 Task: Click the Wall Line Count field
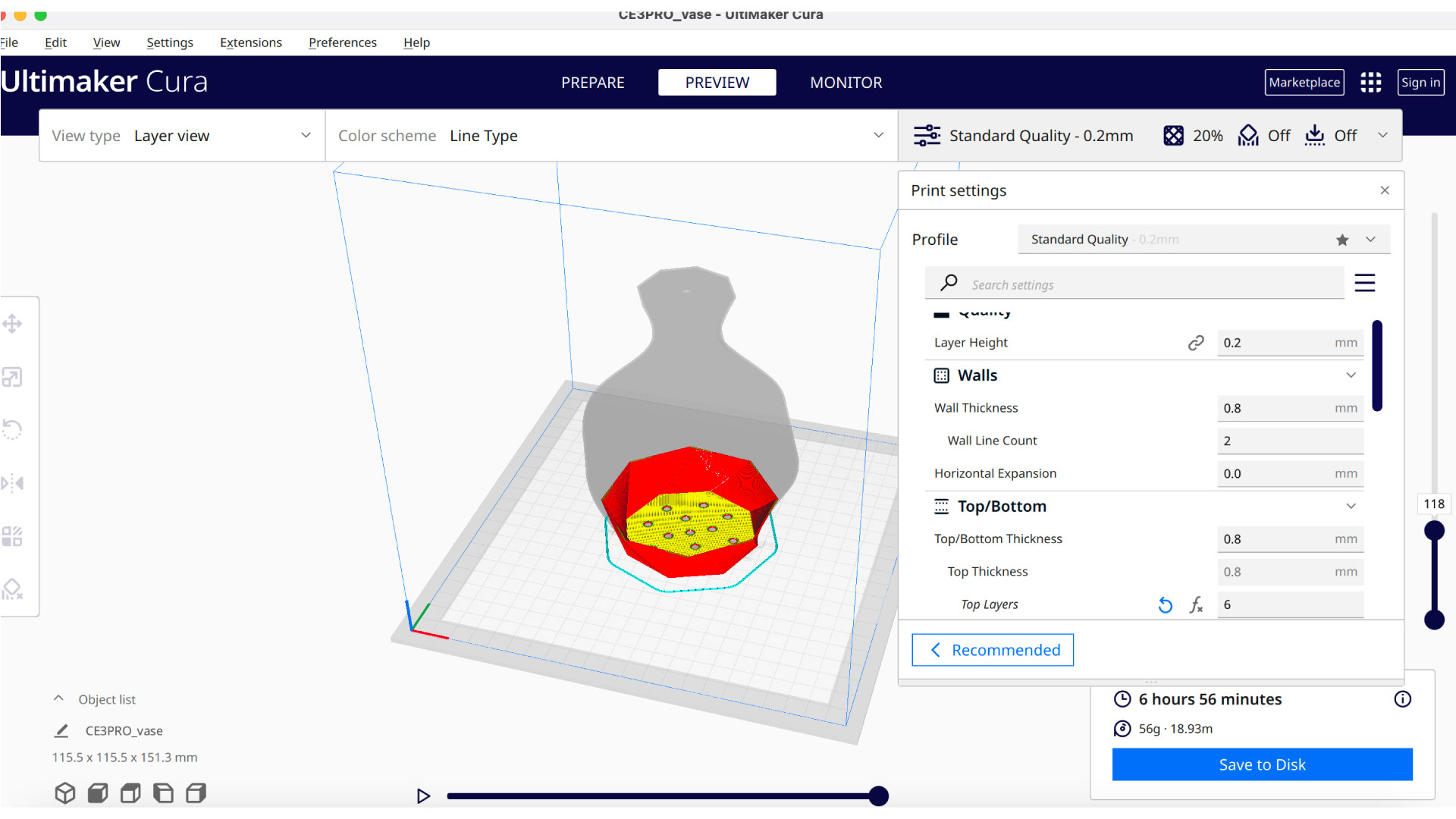pos(1291,441)
